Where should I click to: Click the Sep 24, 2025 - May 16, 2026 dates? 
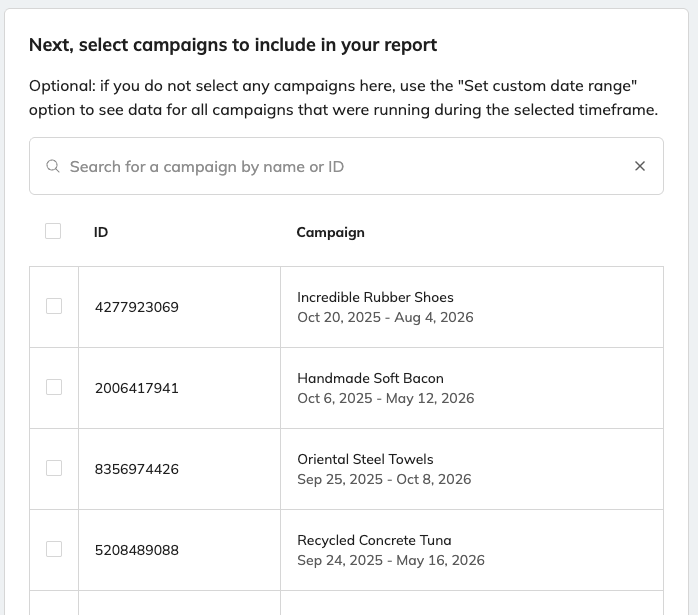[390, 560]
